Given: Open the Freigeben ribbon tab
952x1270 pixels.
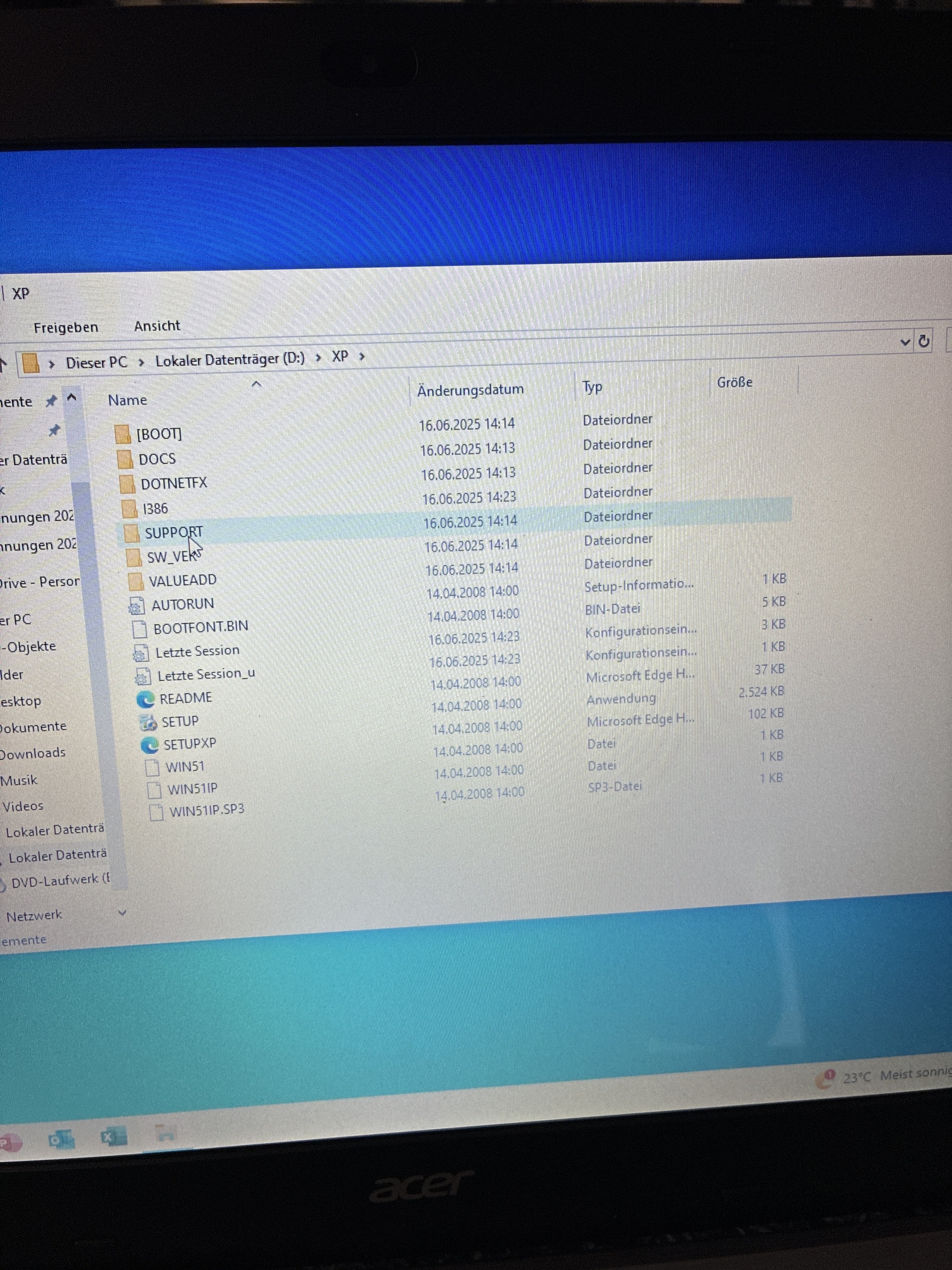Looking at the screenshot, I should [x=65, y=327].
